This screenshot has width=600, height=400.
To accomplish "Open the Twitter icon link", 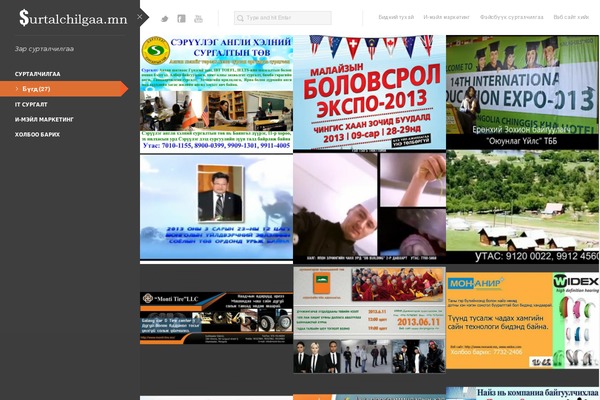I will (x=165, y=19).
